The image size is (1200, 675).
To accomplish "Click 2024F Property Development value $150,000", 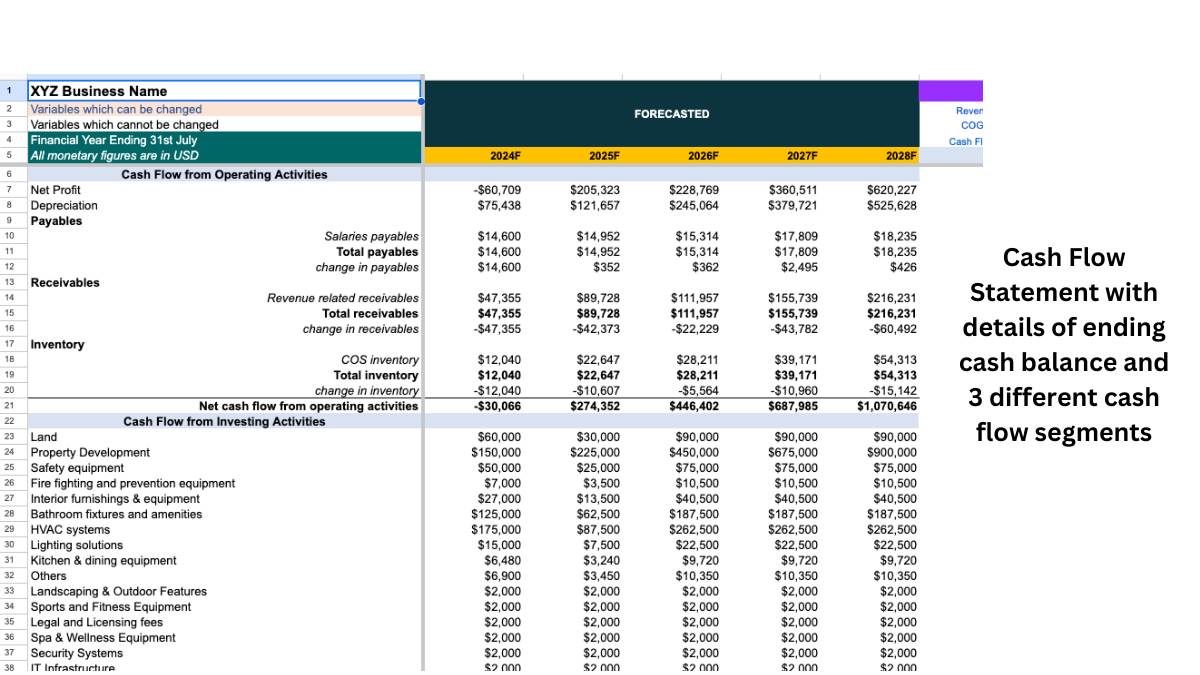I will [x=496, y=453].
